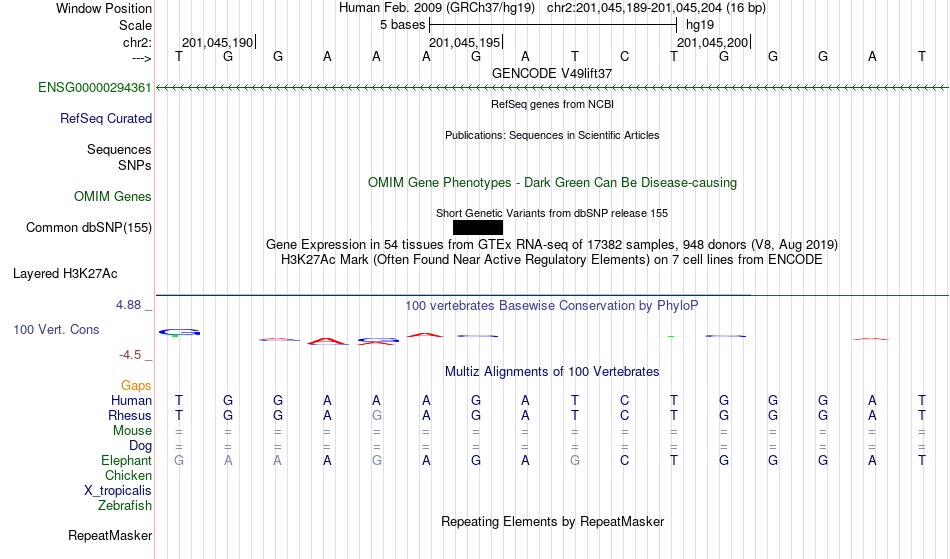Viewport: 950px width, 559px height.
Task: Click the Common dbSNP(155) track label
Action: [89, 228]
